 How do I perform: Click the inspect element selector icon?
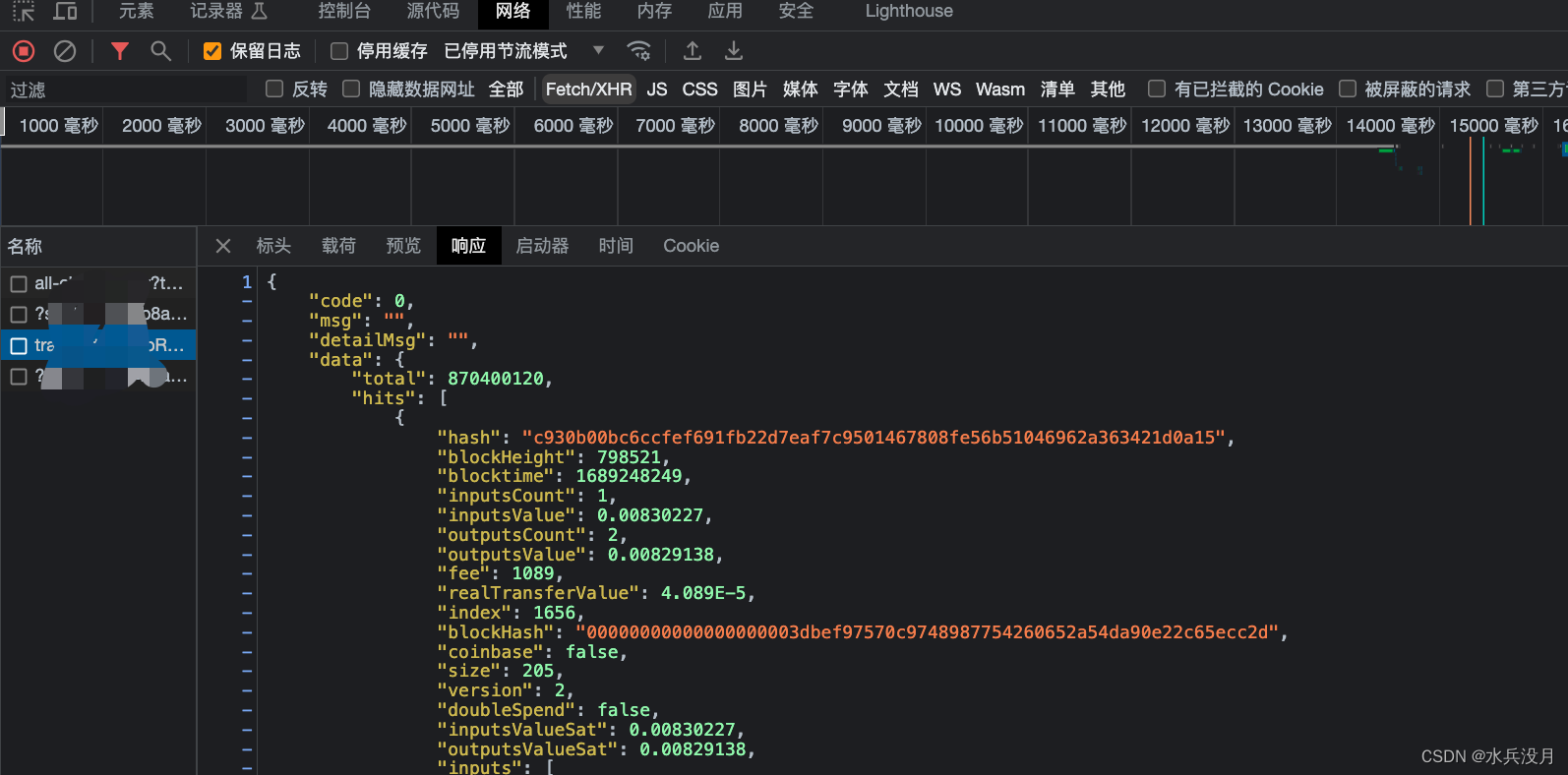24,11
